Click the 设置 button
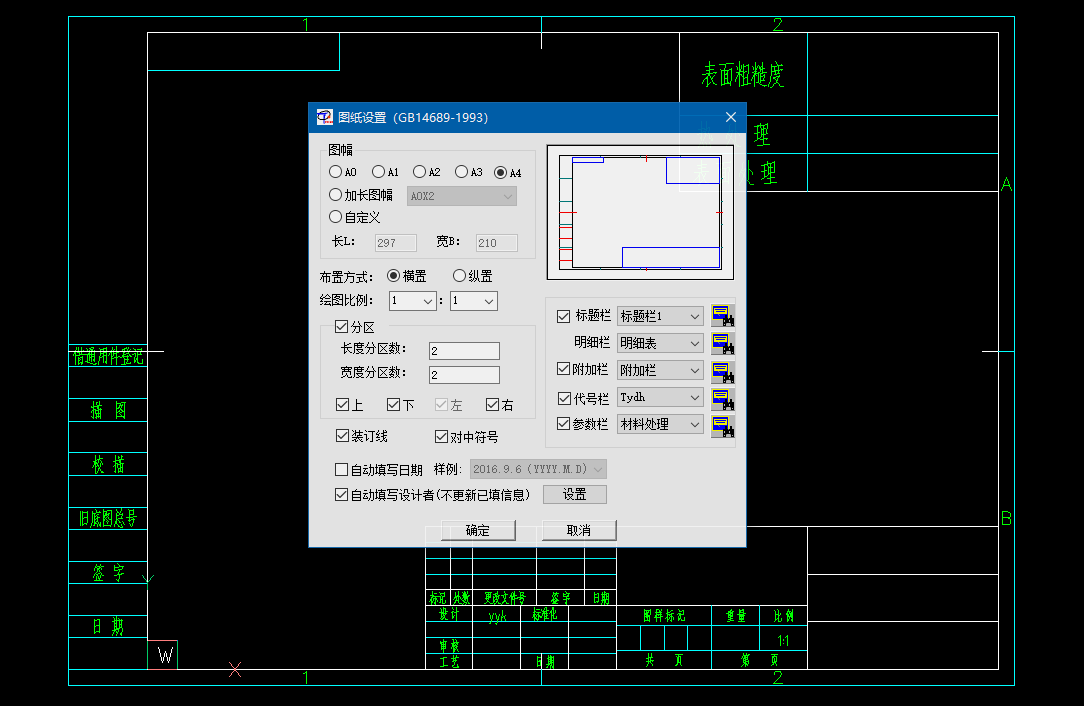This screenshot has height=706, width=1084. pos(575,494)
